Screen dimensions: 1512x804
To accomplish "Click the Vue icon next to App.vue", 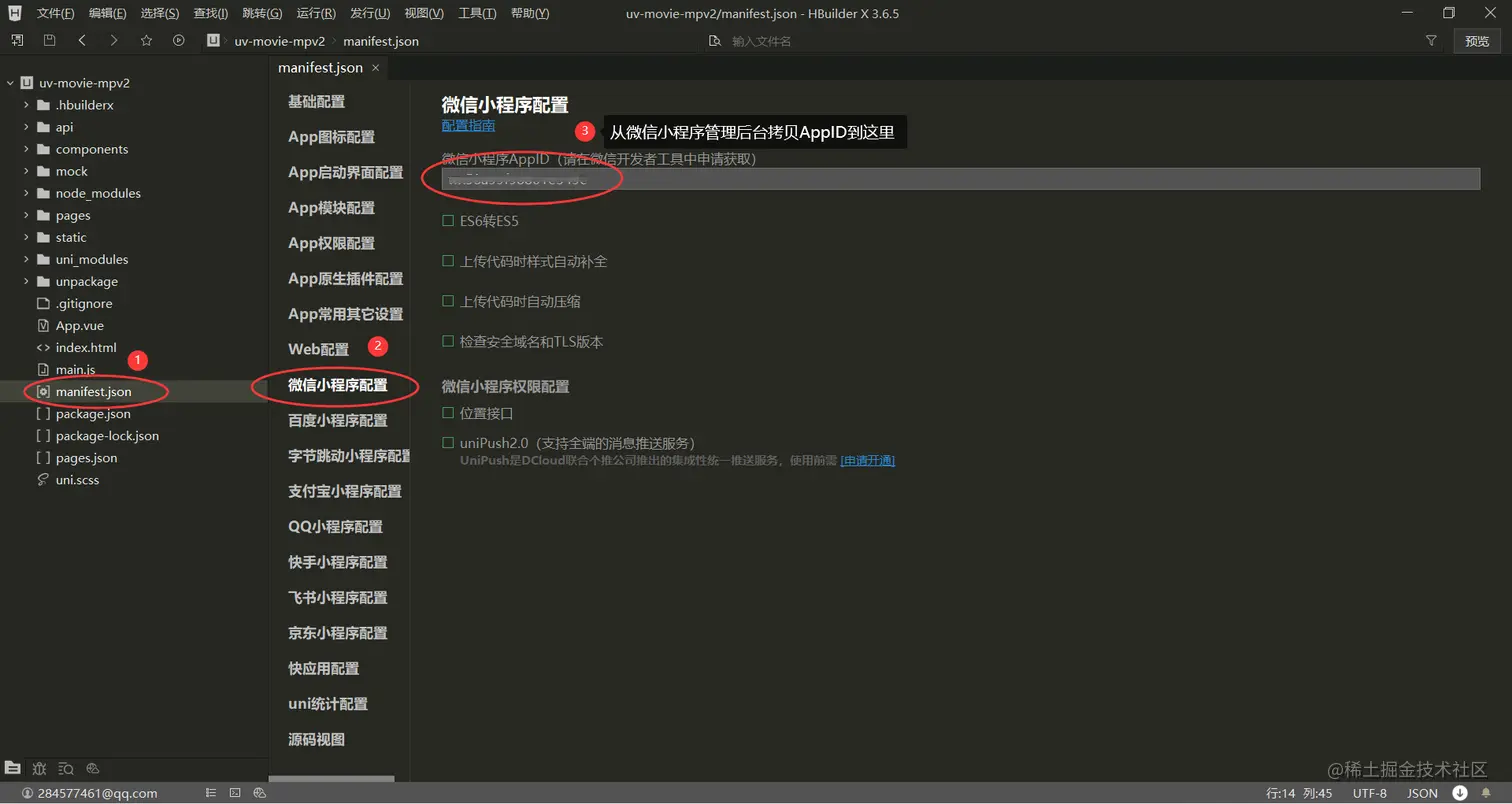I will point(43,325).
